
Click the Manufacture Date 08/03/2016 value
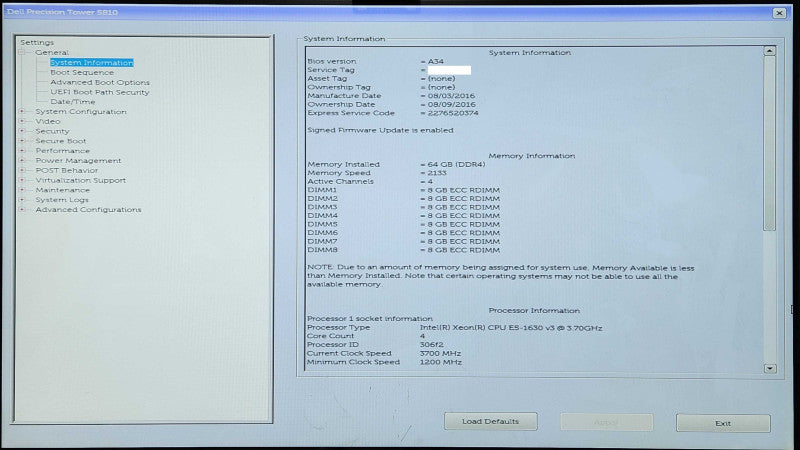[x=451, y=95]
